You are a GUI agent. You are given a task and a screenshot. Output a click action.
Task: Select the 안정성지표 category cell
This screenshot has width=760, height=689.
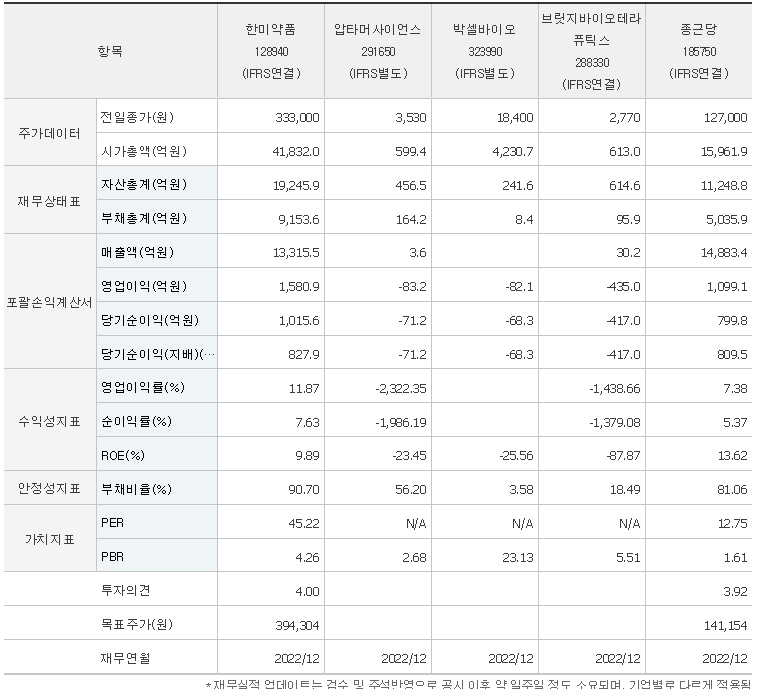tap(49, 488)
